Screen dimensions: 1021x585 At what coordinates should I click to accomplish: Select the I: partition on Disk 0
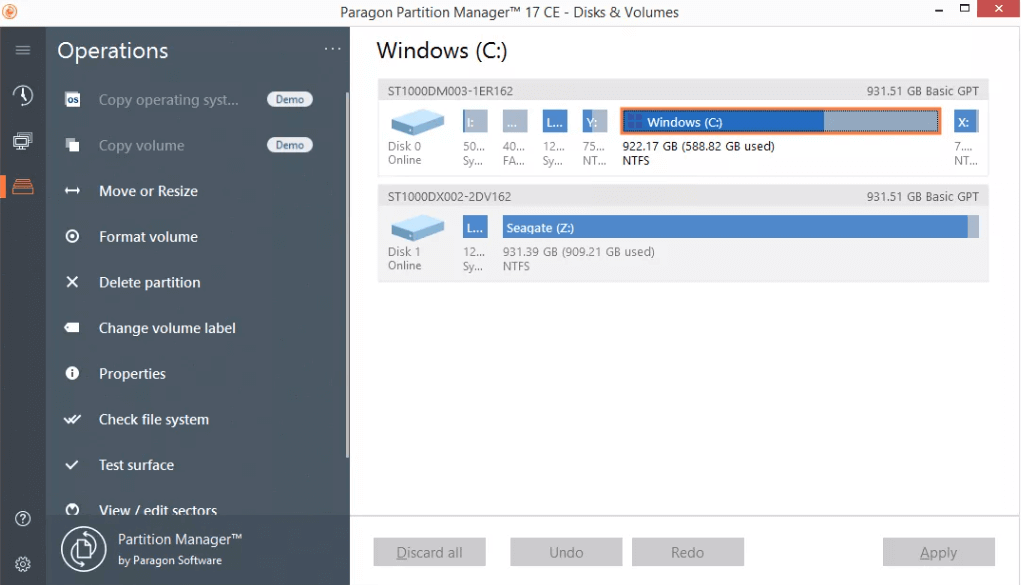coord(475,122)
